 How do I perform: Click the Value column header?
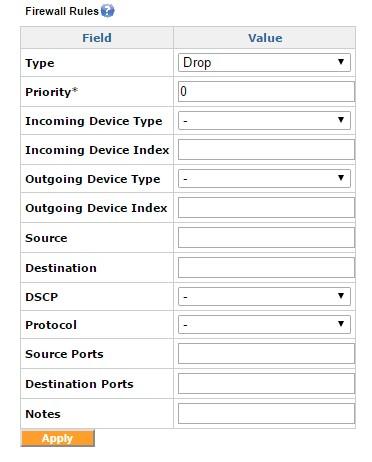tap(265, 38)
